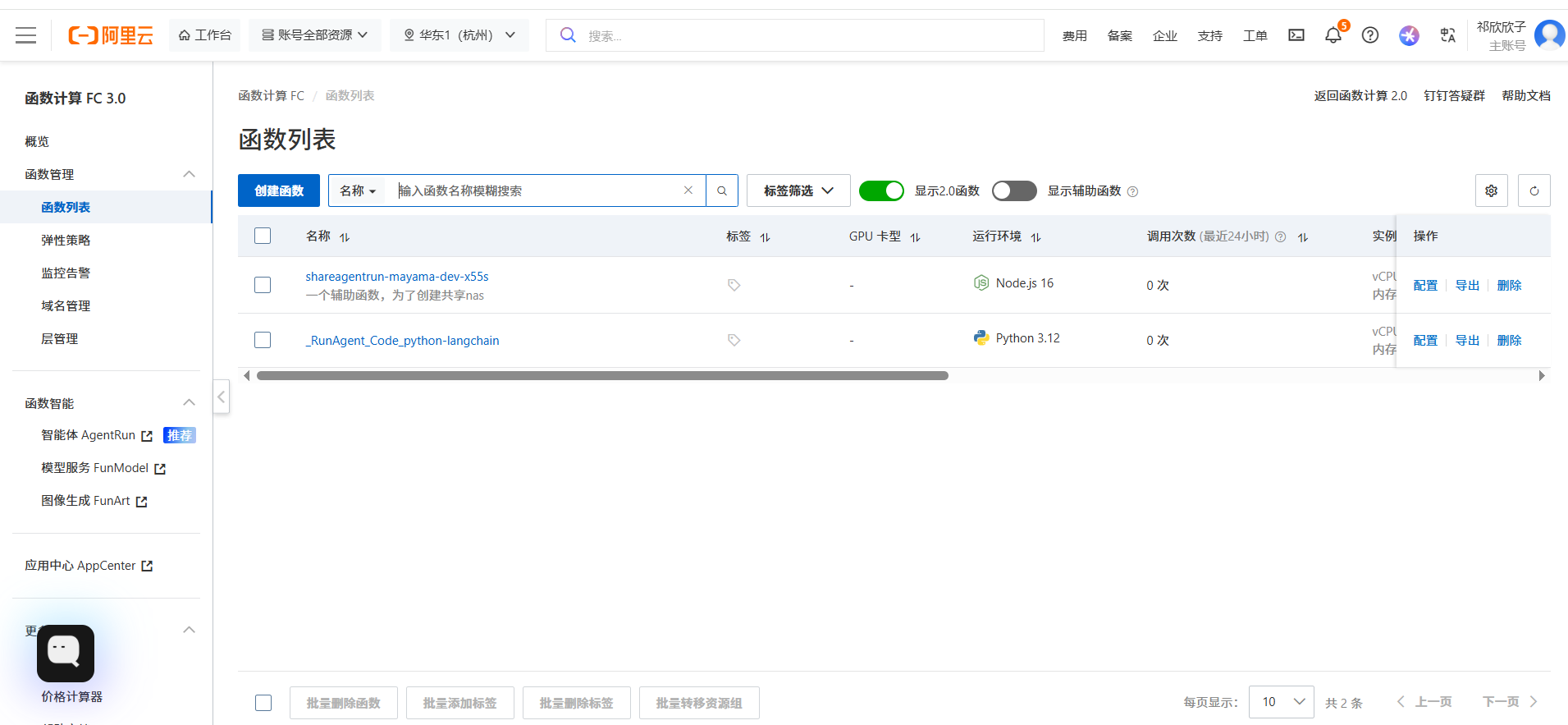Click 创建函数 button
The height and width of the screenshot is (725, 1568).
coord(279,190)
